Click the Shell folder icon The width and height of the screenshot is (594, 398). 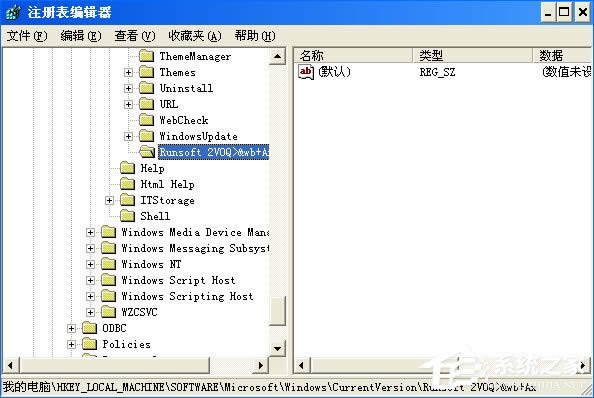pyautogui.click(x=127, y=216)
